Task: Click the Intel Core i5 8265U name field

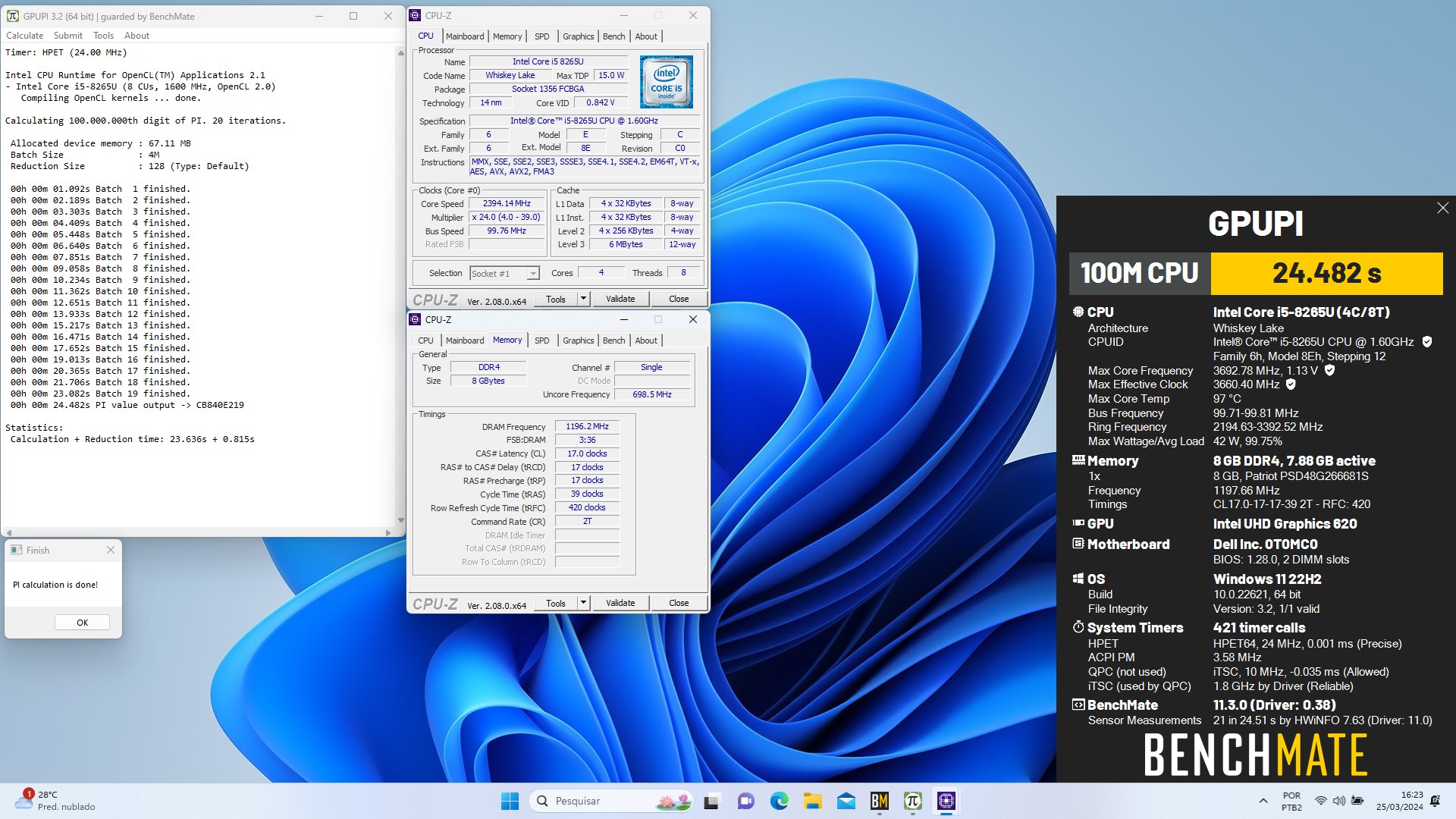Action: (x=548, y=61)
